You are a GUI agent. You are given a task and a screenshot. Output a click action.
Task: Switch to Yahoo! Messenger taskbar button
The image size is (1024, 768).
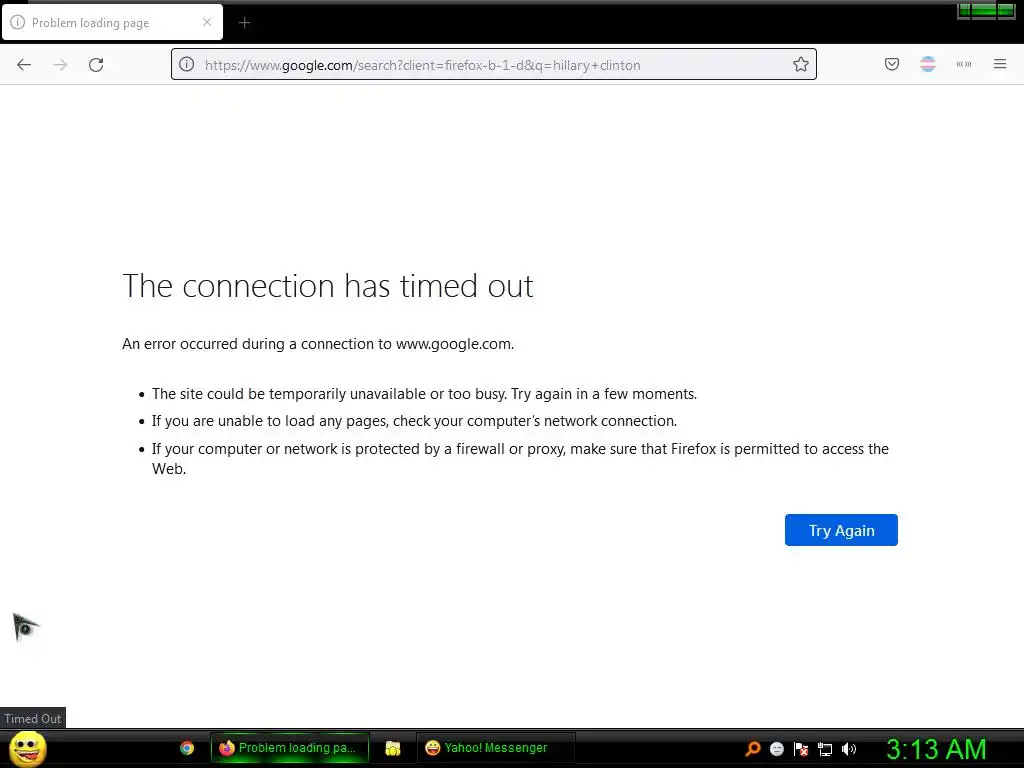tap(496, 748)
